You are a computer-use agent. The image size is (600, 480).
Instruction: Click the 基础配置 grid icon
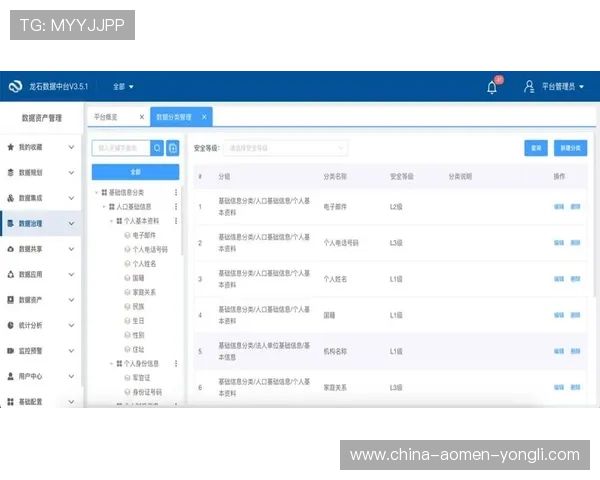tap(11, 402)
